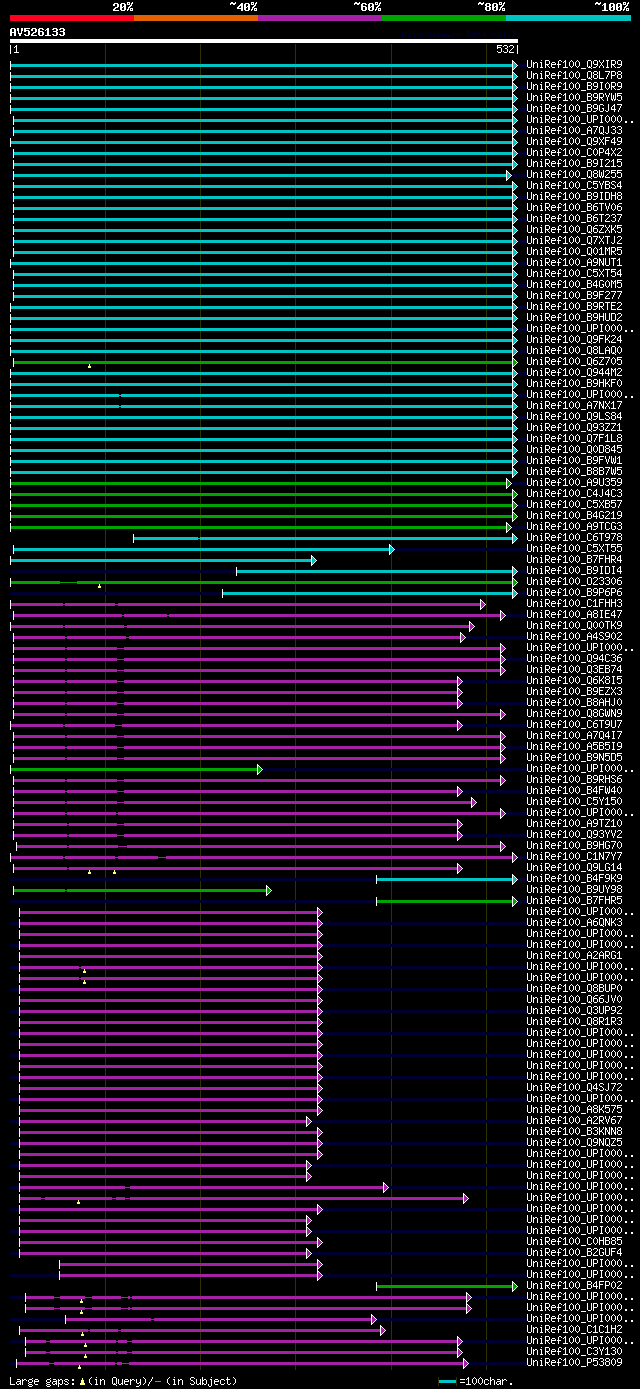Select hit UniRef100_A6QNK3
This screenshot has width=640, height=1389.
click(x=574, y=922)
